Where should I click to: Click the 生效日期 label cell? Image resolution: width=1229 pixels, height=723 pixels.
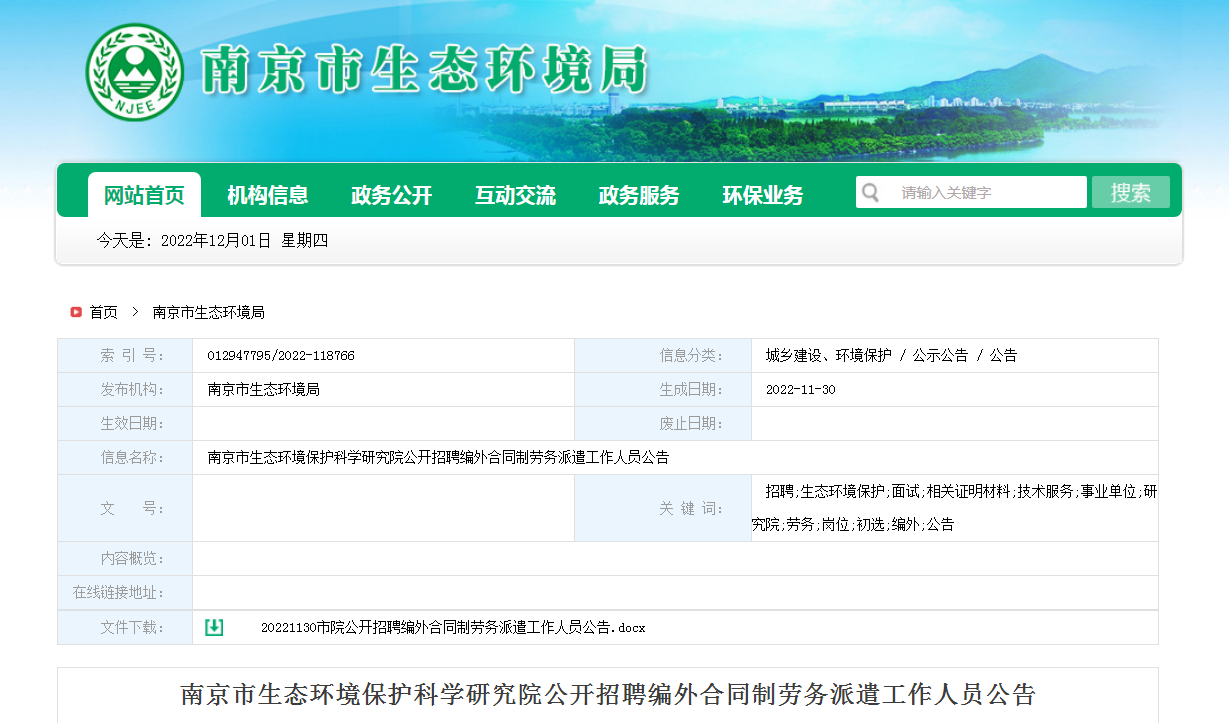125,423
